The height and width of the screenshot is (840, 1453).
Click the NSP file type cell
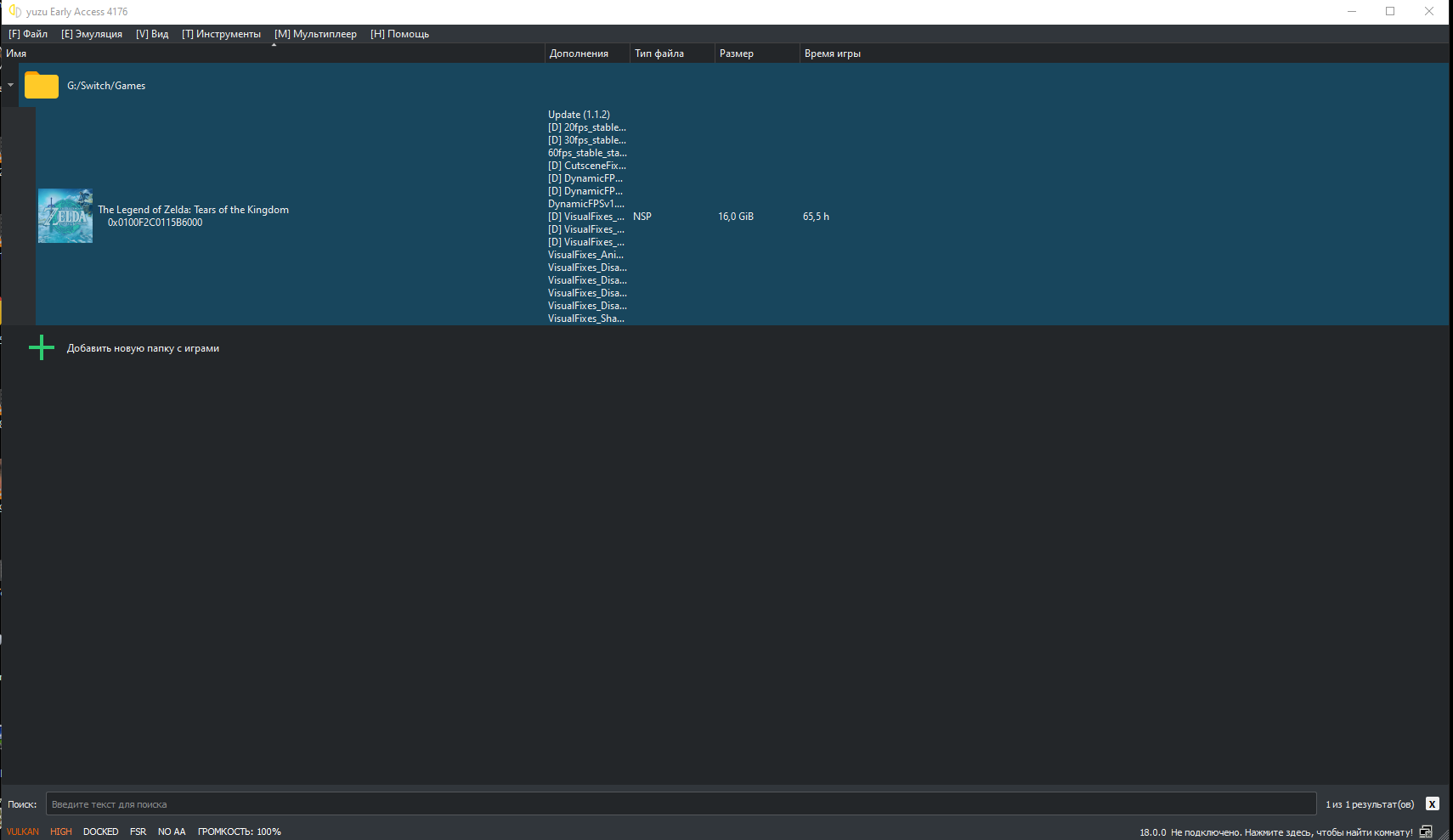pos(642,217)
